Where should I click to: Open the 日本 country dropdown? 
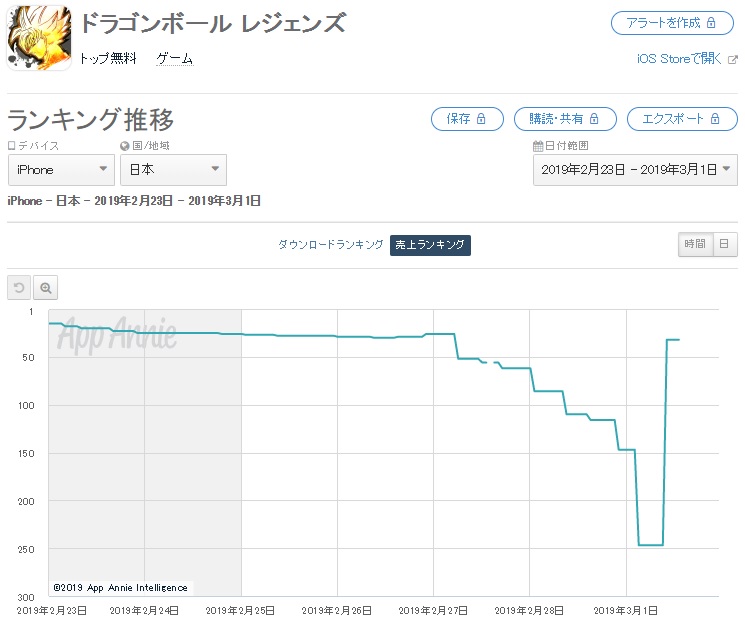(x=173, y=170)
